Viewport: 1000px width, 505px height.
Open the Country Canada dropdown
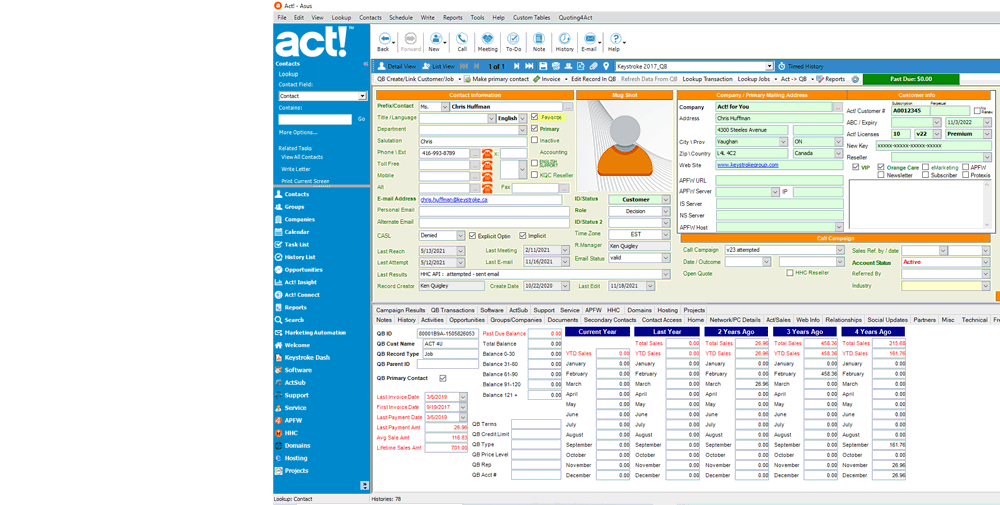[x=839, y=154]
